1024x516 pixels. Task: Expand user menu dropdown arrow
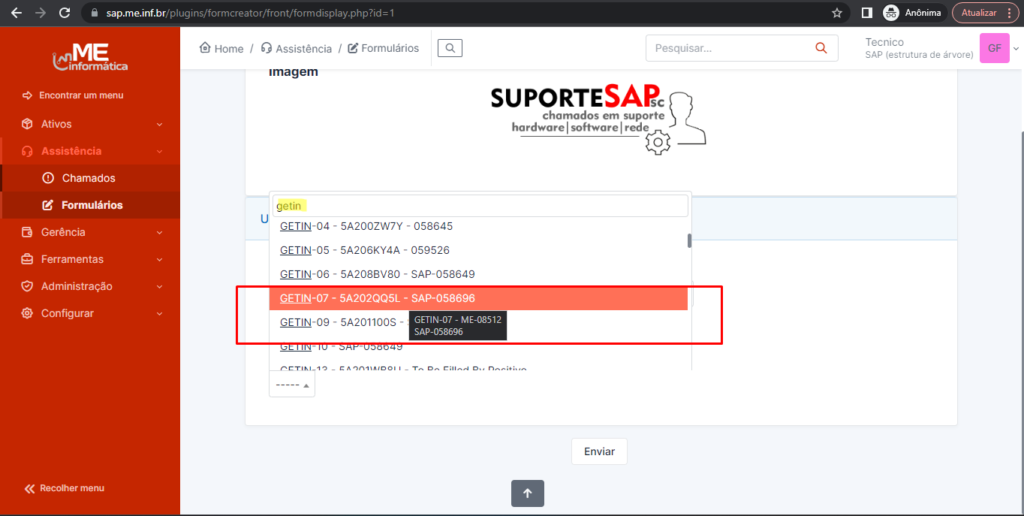click(1016, 49)
